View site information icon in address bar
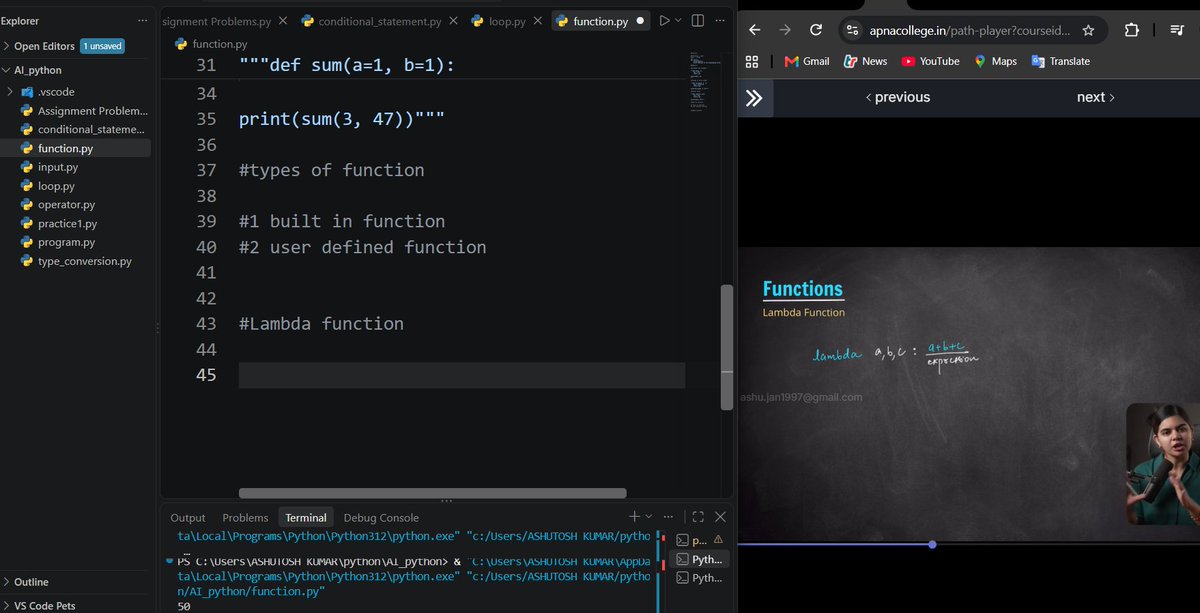 pyautogui.click(x=853, y=30)
